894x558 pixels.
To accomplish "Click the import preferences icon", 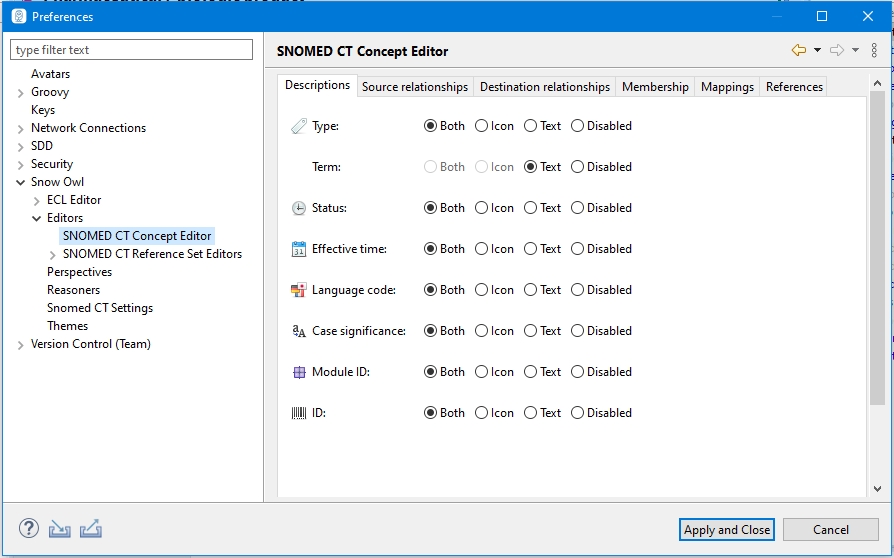I will (x=60, y=529).
